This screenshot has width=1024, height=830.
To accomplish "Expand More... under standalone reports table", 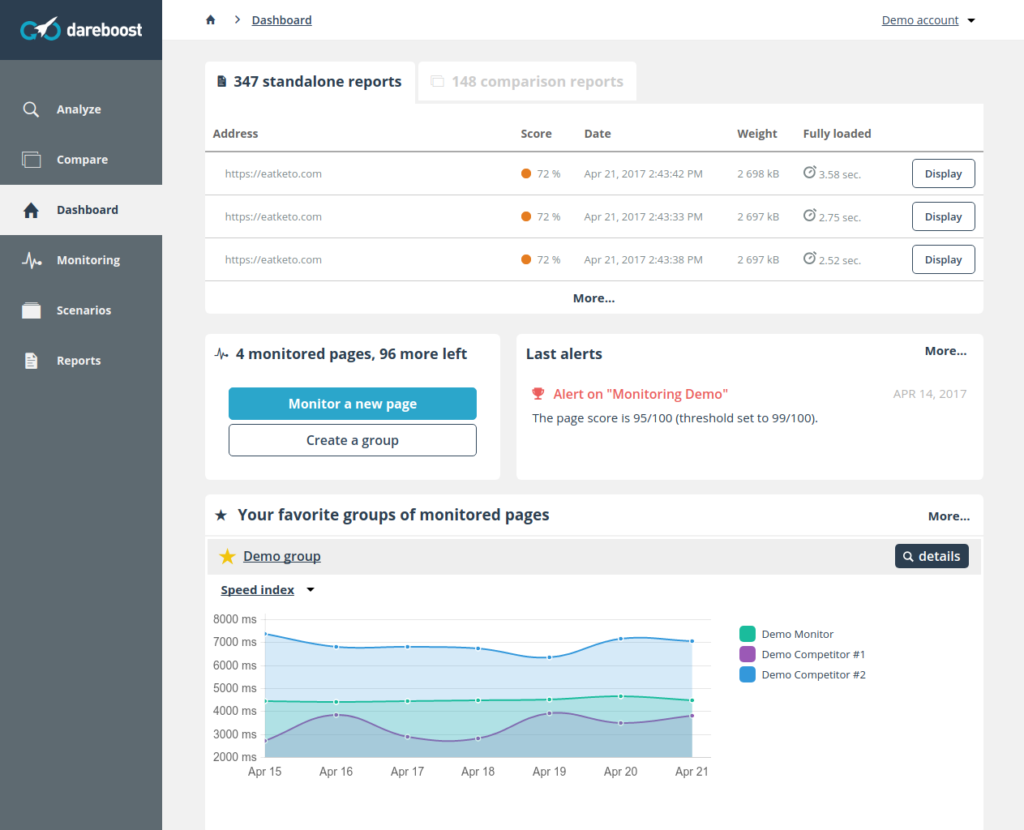I will click(594, 298).
